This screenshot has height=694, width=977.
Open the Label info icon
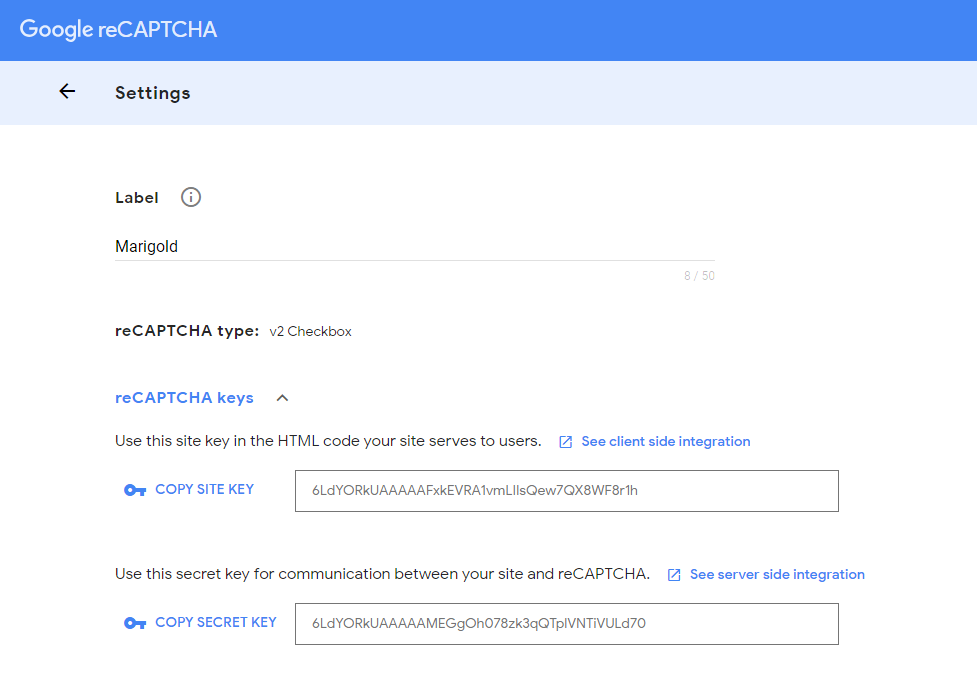(x=191, y=197)
